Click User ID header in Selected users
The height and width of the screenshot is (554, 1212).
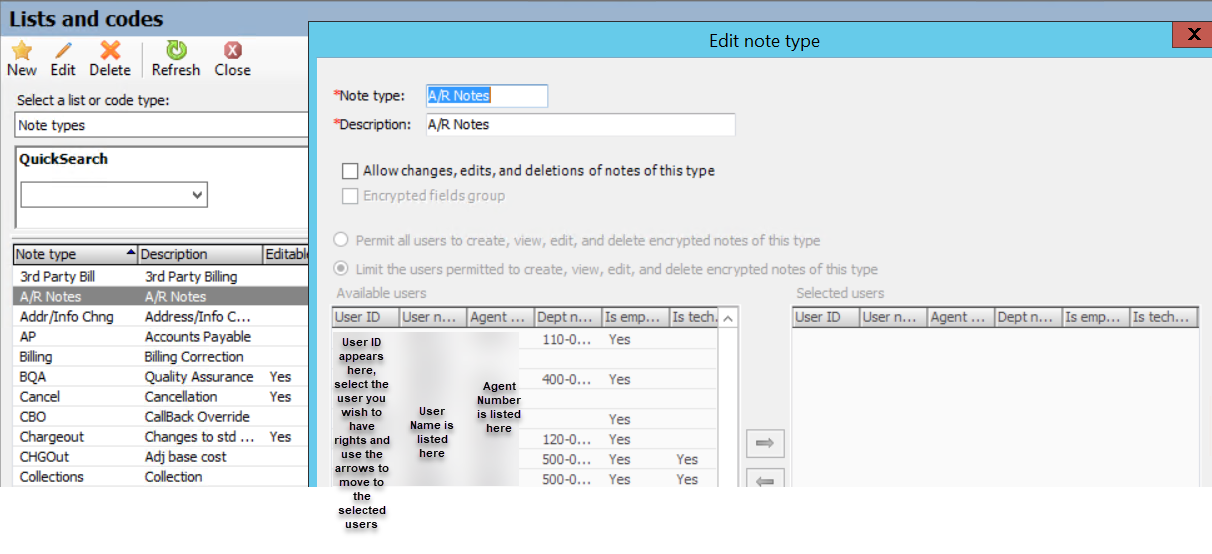[x=826, y=317]
